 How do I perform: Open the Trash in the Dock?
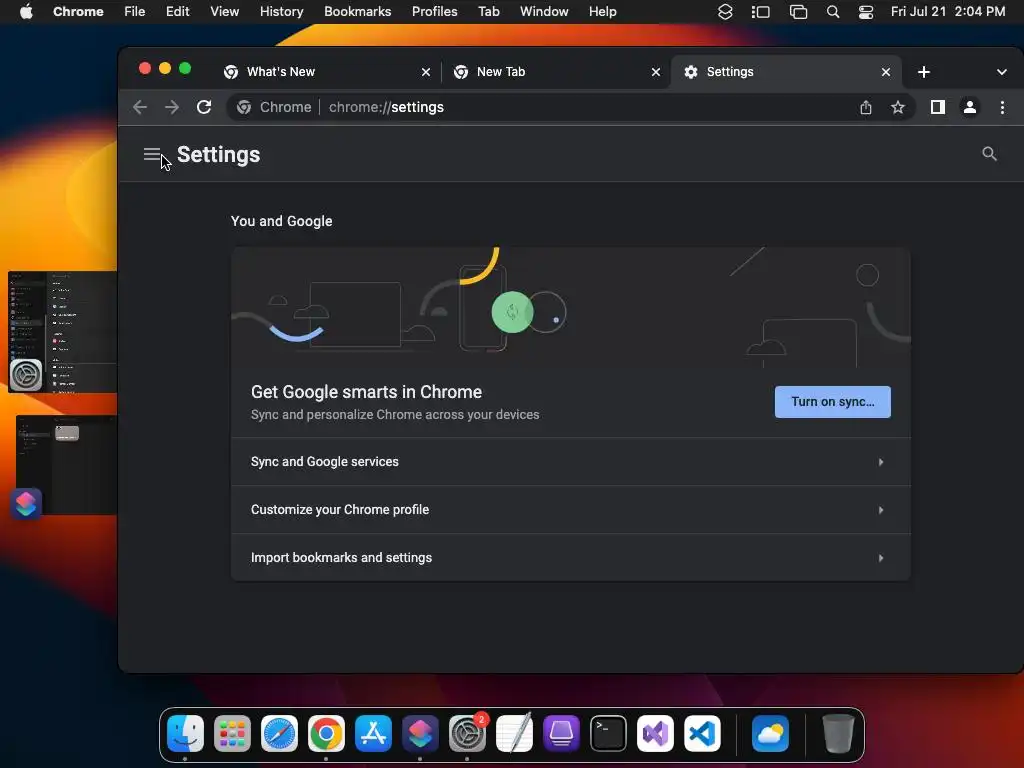point(838,733)
